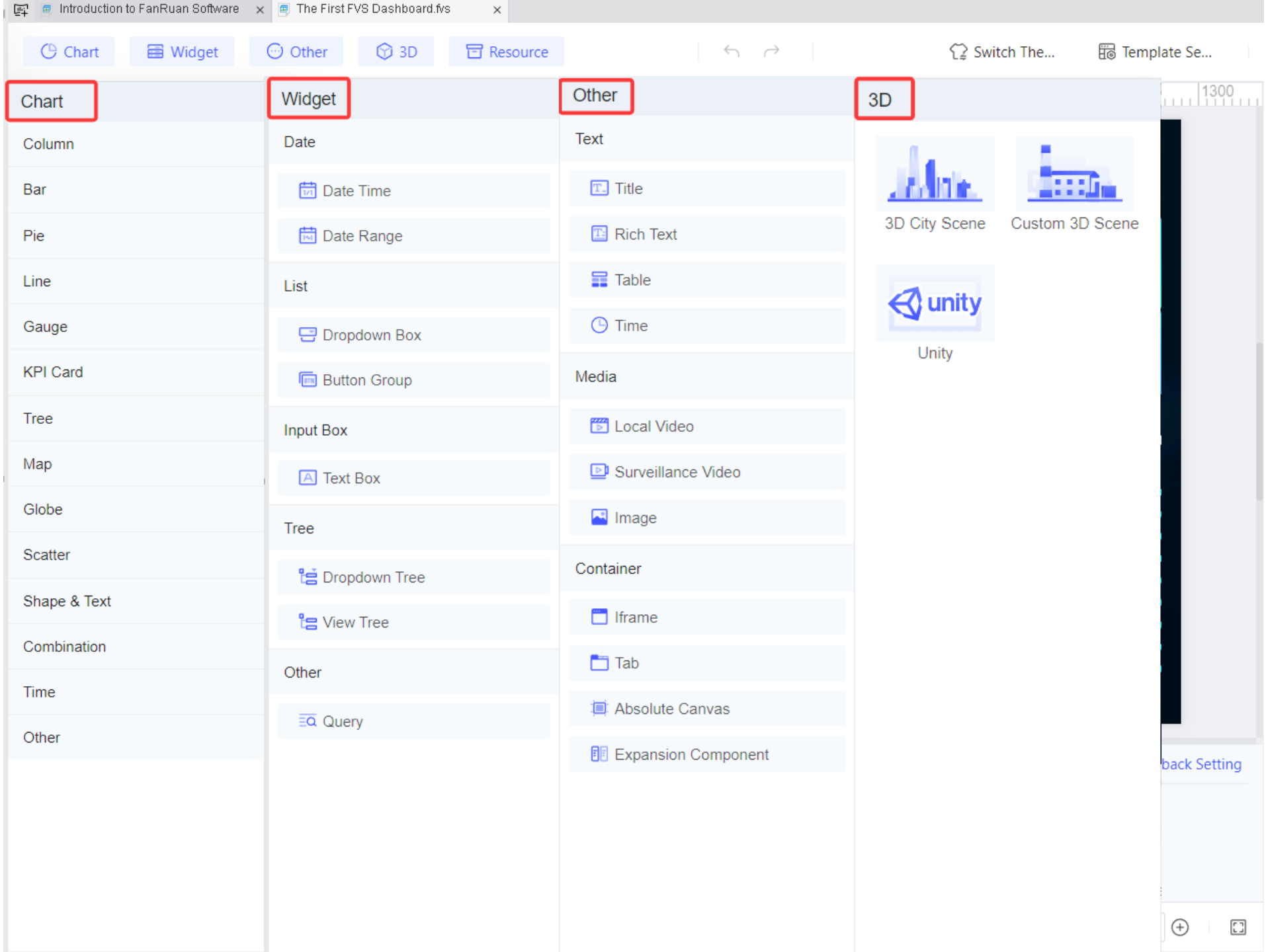Open the Resource panel

[507, 52]
